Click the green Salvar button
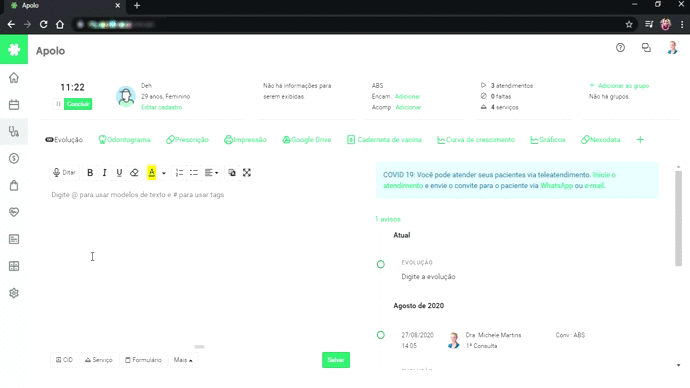This screenshot has width=690, height=388. coord(336,360)
